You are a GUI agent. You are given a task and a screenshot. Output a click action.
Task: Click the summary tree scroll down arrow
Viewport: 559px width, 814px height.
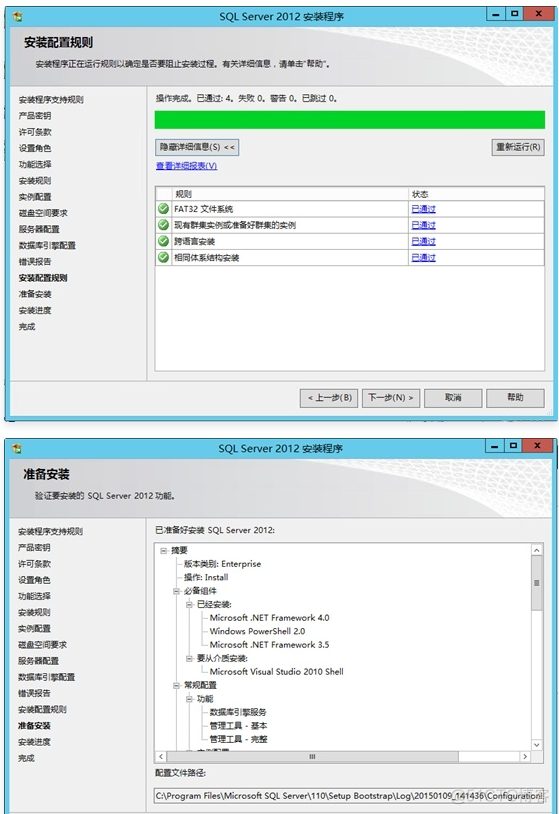(x=537, y=744)
